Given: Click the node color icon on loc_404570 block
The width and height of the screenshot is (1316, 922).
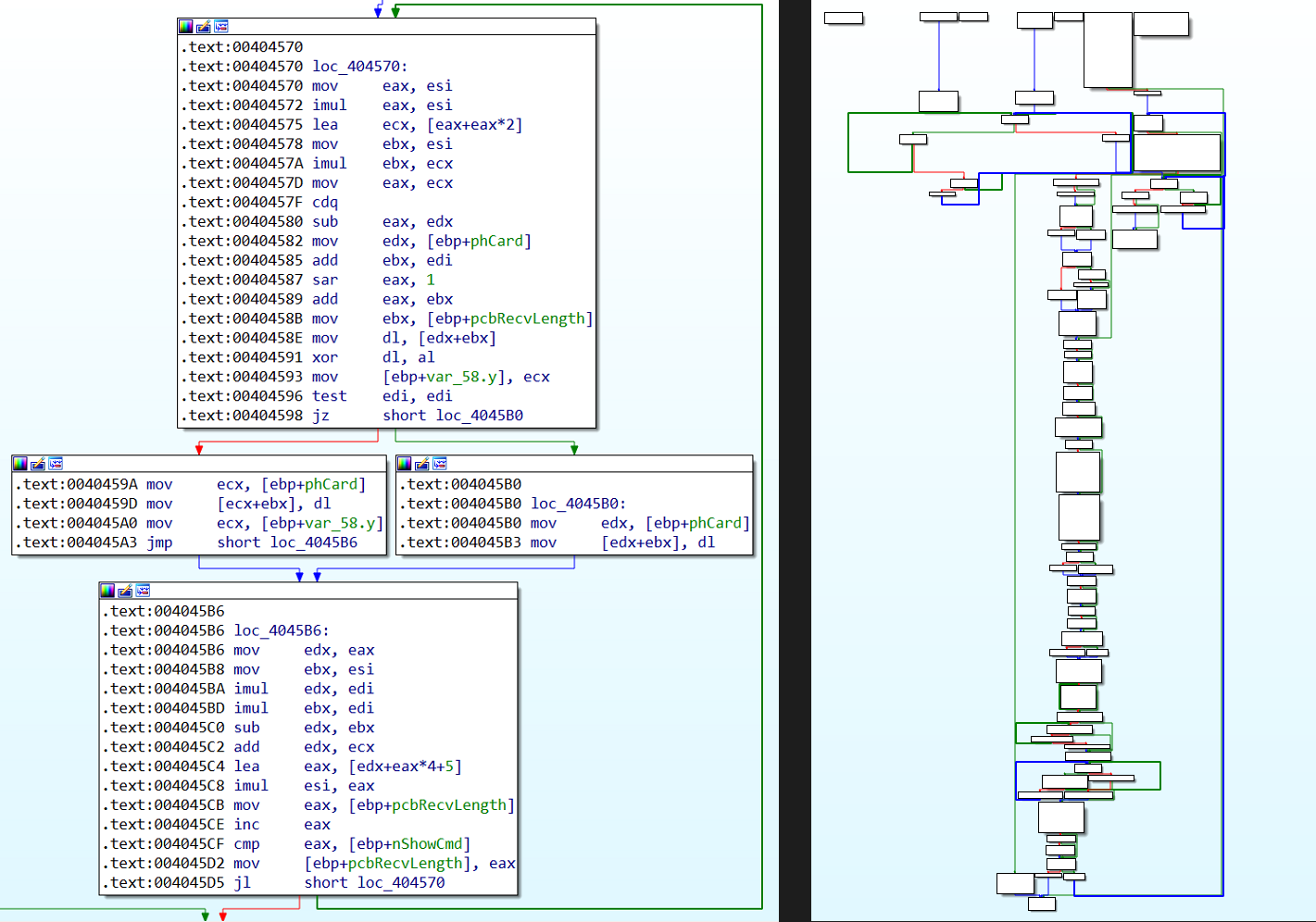Looking at the screenshot, I should click(x=186, y=27).
